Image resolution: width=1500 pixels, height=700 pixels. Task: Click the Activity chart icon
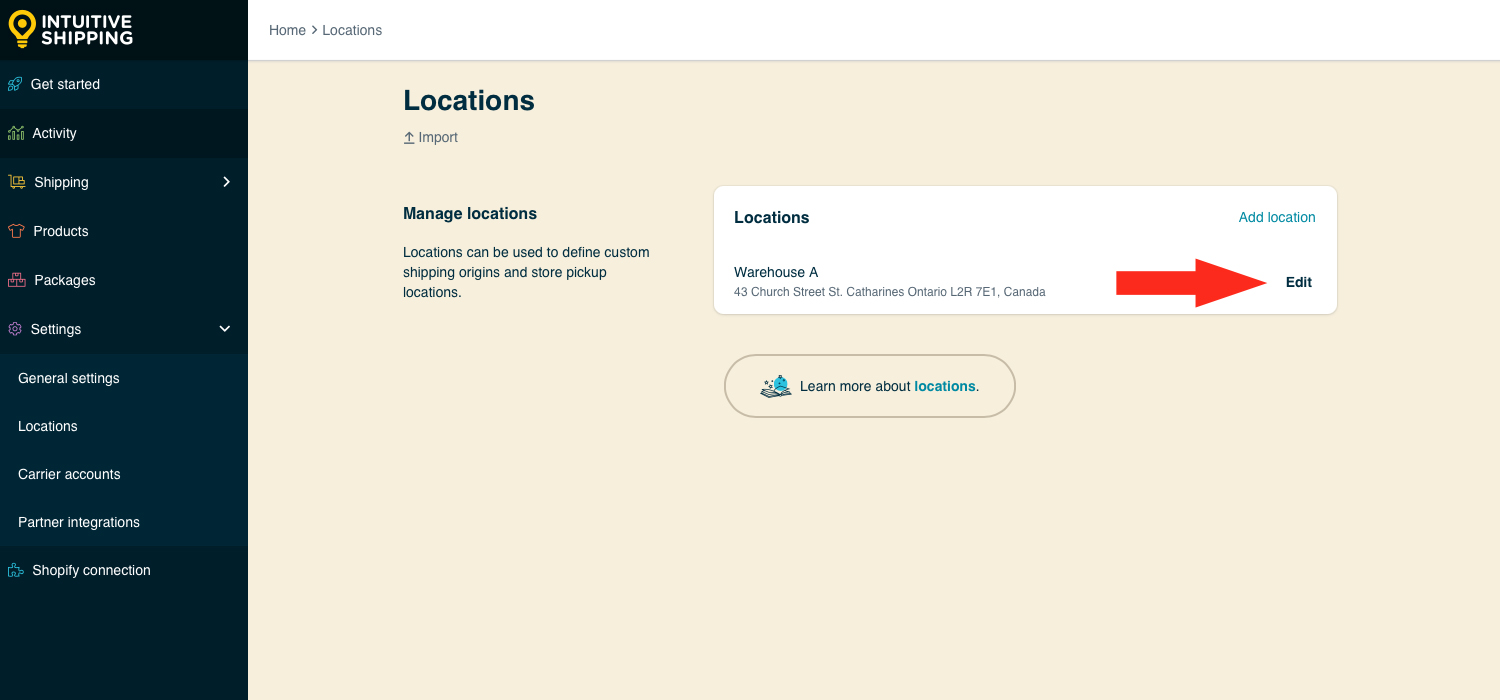coord(16,133)
